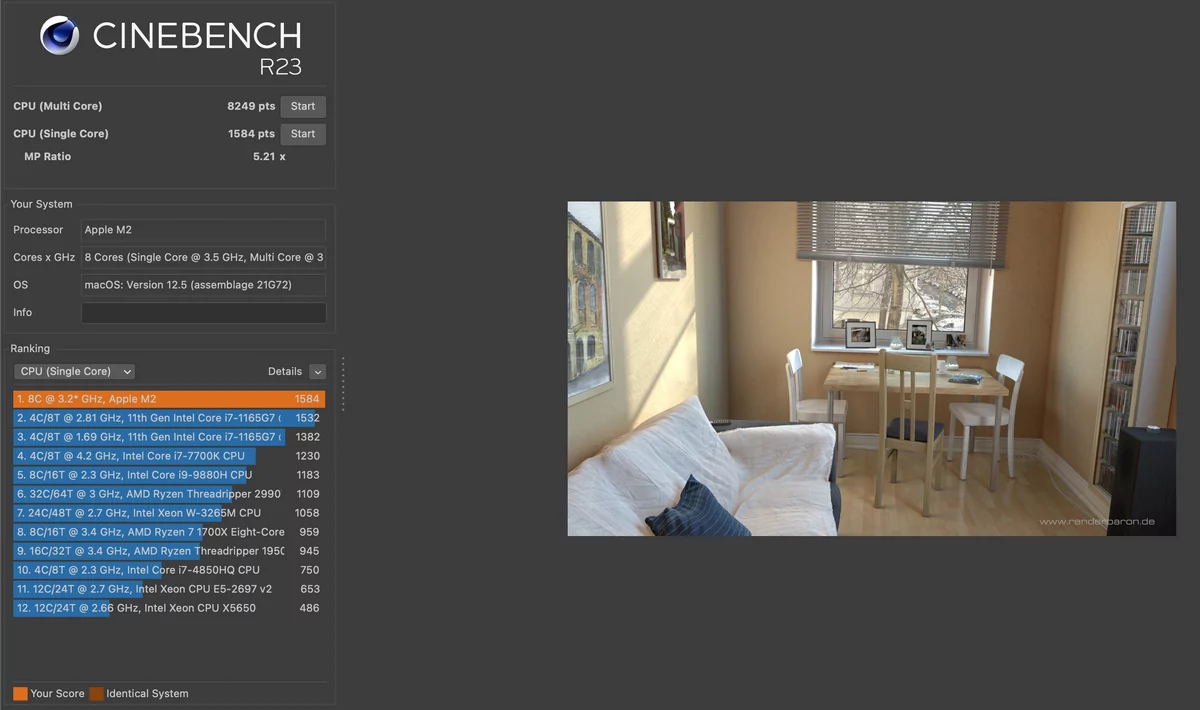This screenshot has height=710, width=1200.
Task: Click the orange Your Score legend swatch
Action: [20, 694]
